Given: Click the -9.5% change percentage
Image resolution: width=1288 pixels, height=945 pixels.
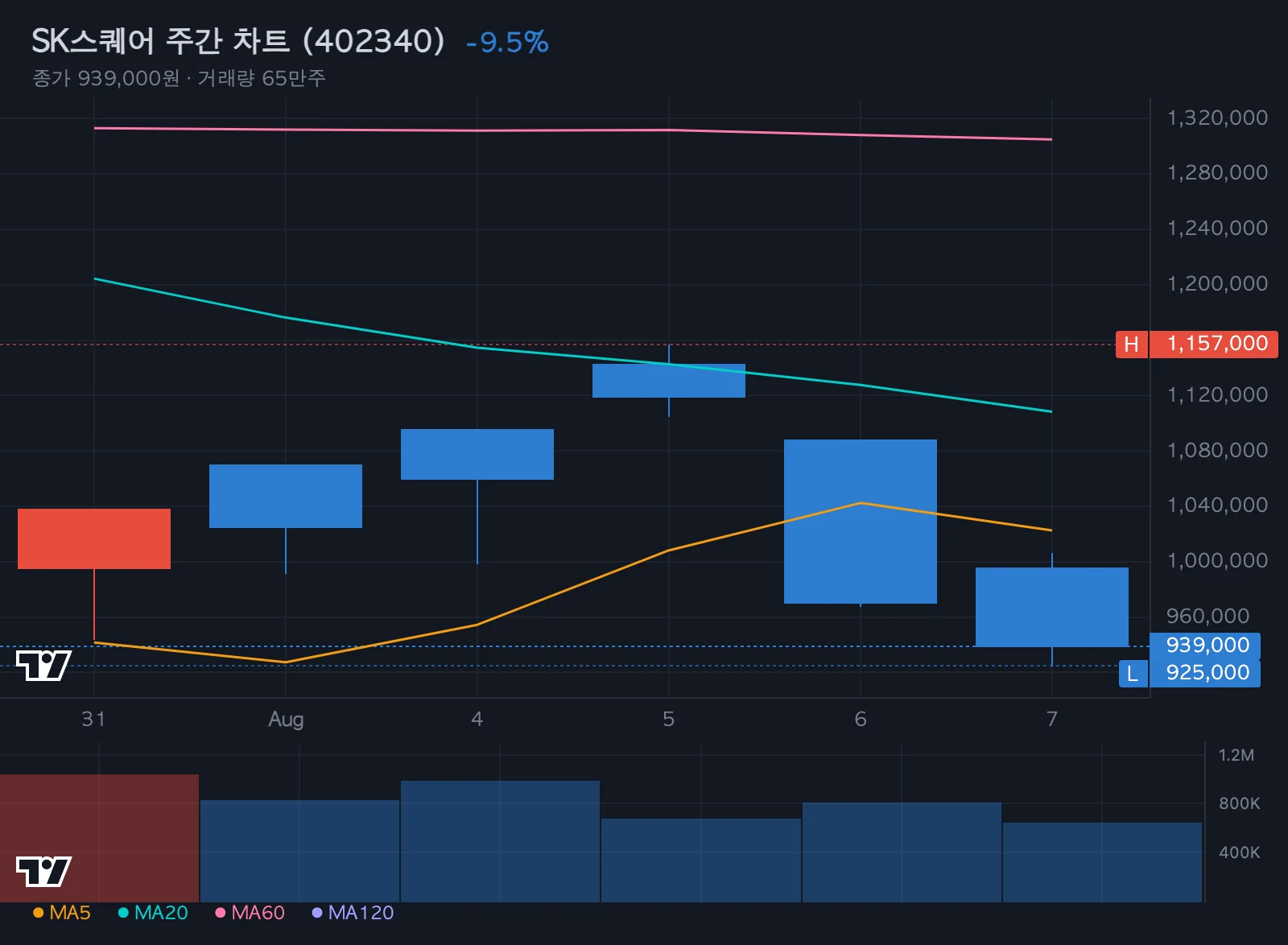Looking at the screenshot, I should pos(507,43).
